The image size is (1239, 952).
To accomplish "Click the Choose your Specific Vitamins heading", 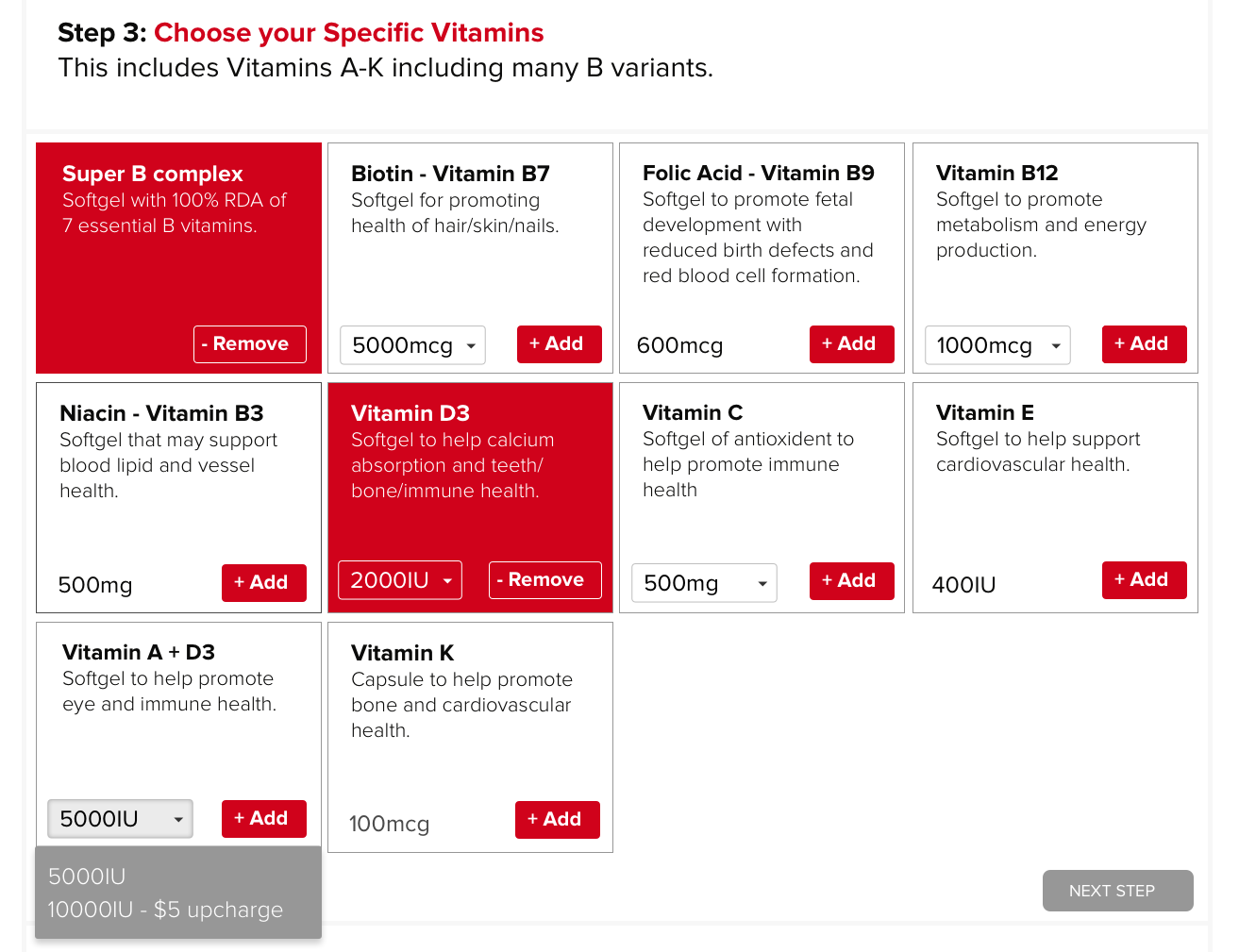I will 348,33.
